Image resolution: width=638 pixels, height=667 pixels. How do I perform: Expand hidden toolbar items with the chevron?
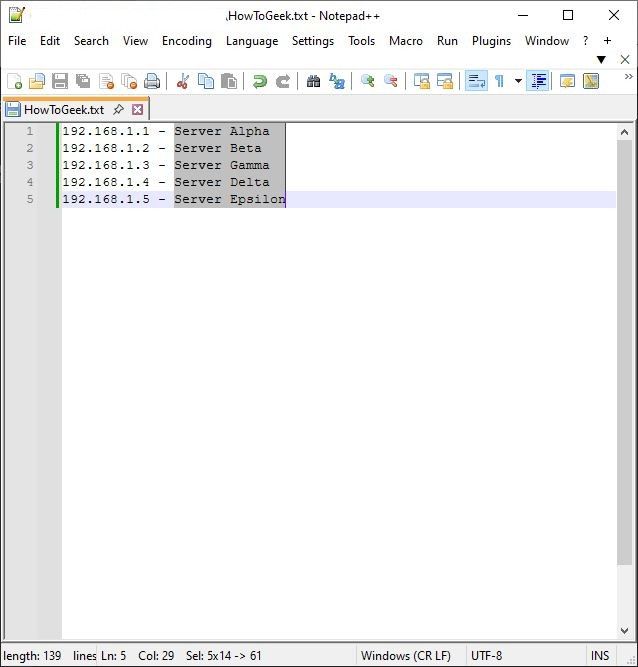point(628,77)
